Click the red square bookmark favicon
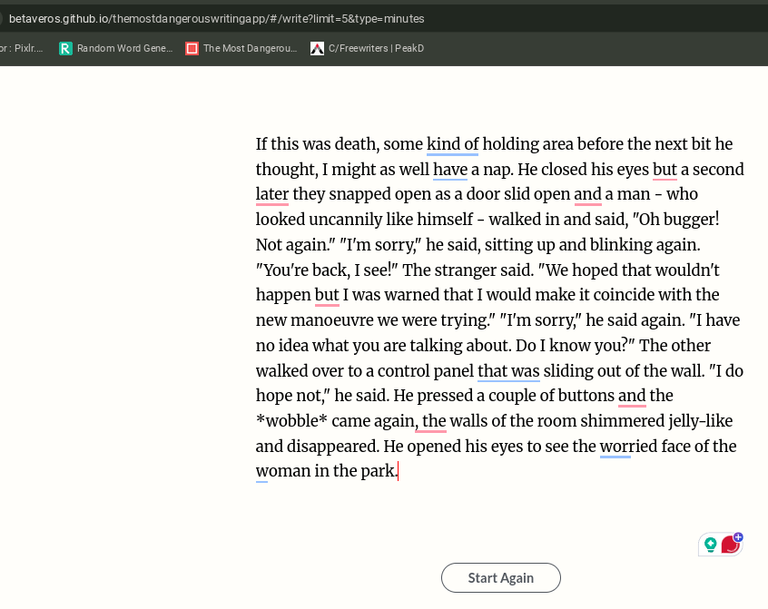Viewport: 768px width, 609px height. click(x=192, y=48)
